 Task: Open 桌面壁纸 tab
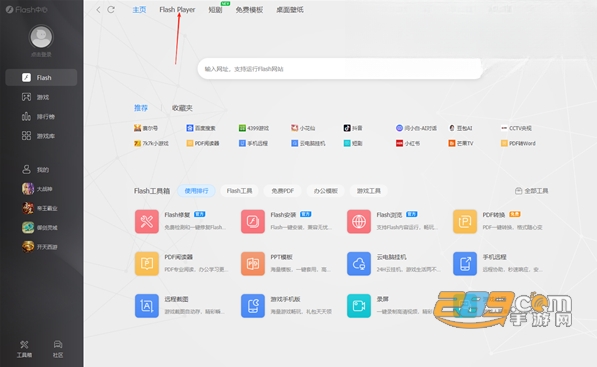pos(290,10)
